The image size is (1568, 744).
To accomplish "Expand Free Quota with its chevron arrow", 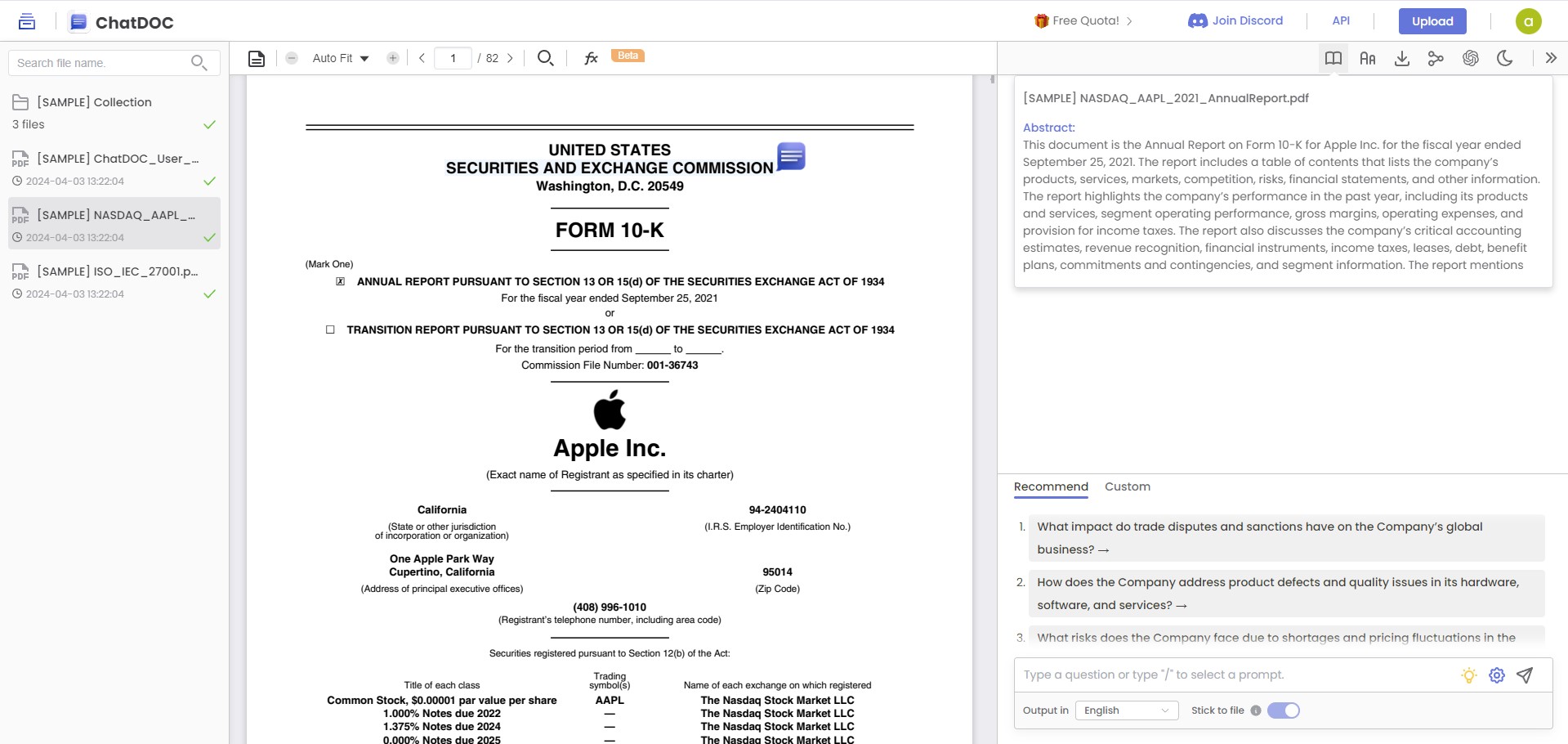I will point(1129,21).
